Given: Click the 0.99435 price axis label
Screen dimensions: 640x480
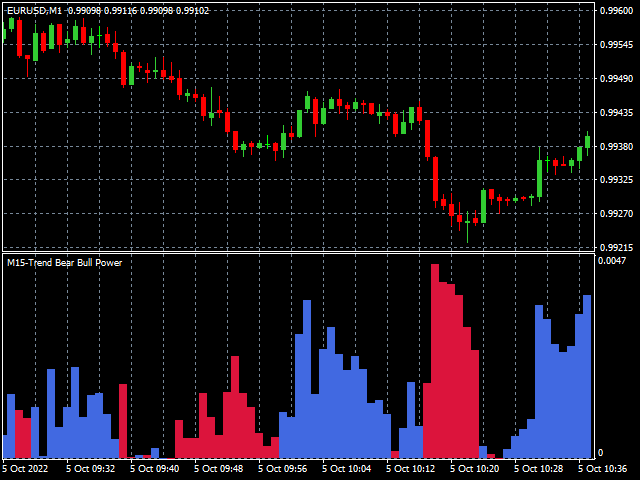Looking at the screenshot, I should 616,113.
